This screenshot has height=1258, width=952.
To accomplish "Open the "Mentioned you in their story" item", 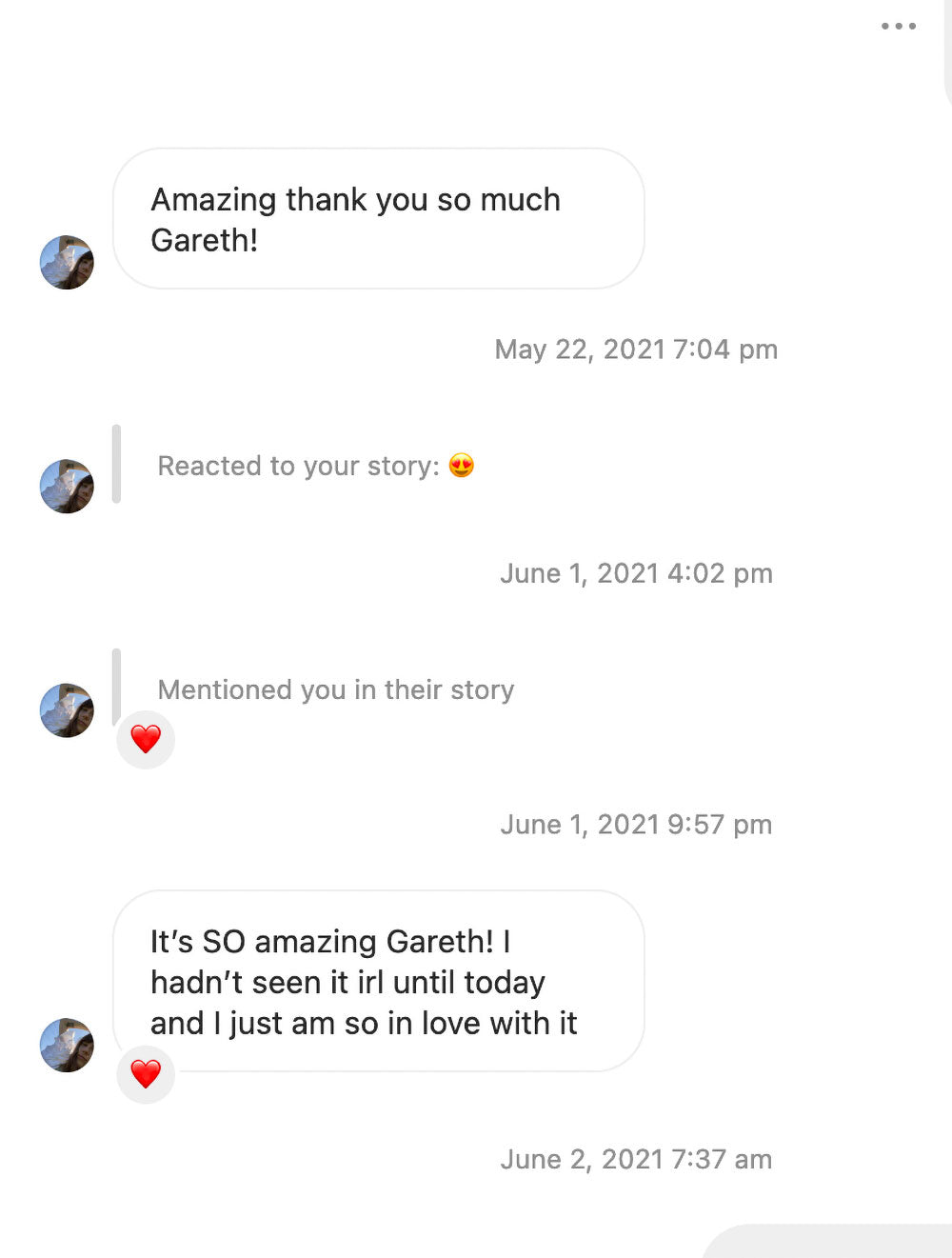I will click(335, 689).
